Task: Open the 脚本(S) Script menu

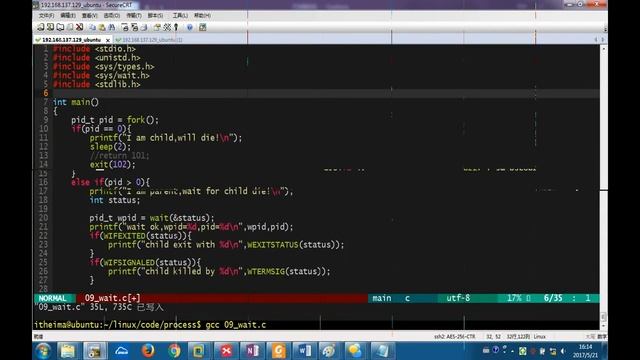Action: point(155,16)
